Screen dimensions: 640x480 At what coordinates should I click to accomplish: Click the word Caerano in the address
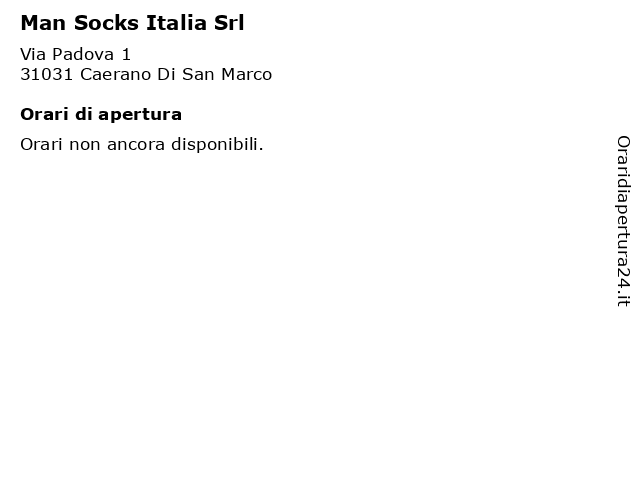point(116,74)
